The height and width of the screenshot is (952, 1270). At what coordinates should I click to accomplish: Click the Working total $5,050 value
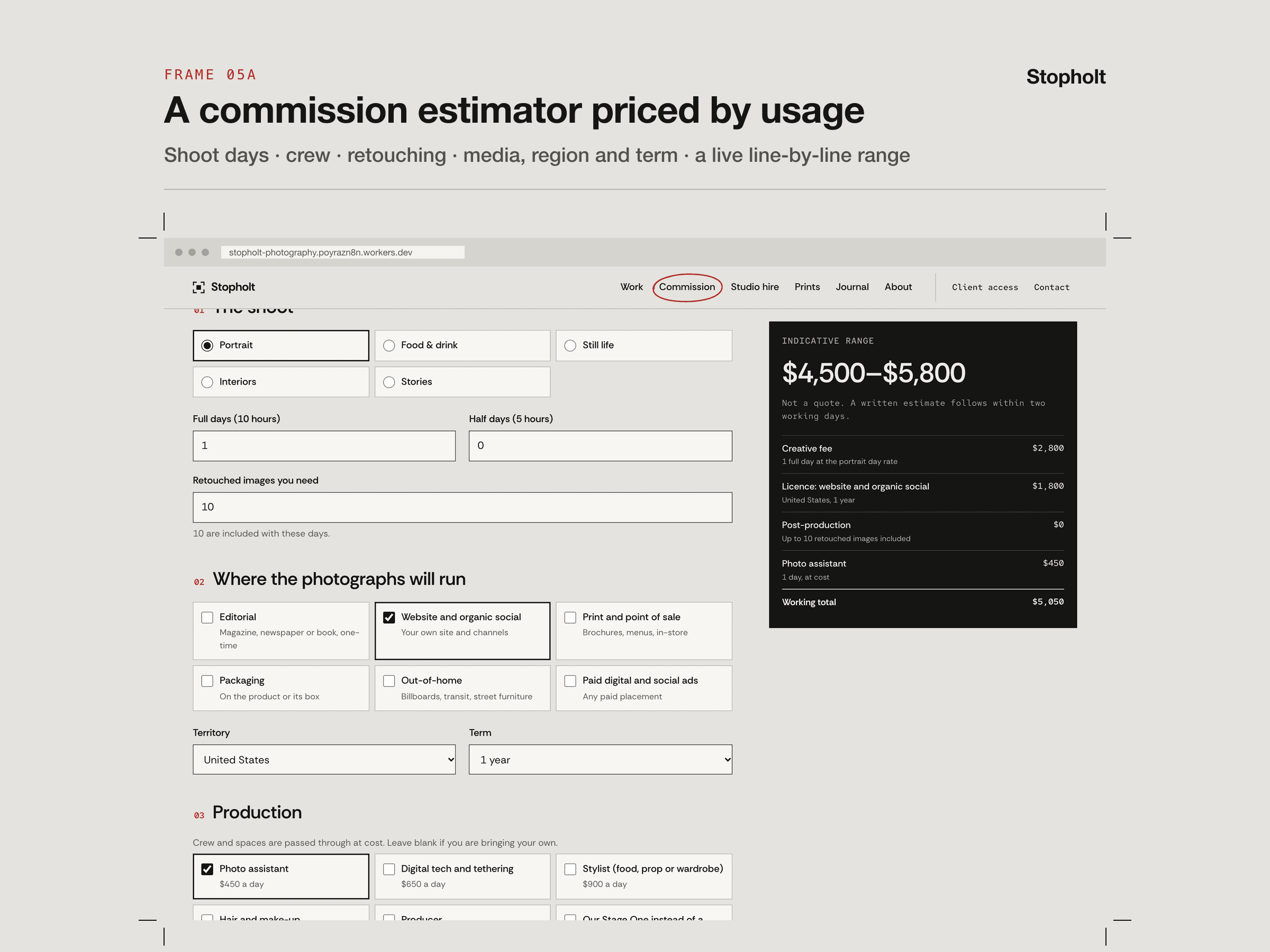coord(1048,602)
